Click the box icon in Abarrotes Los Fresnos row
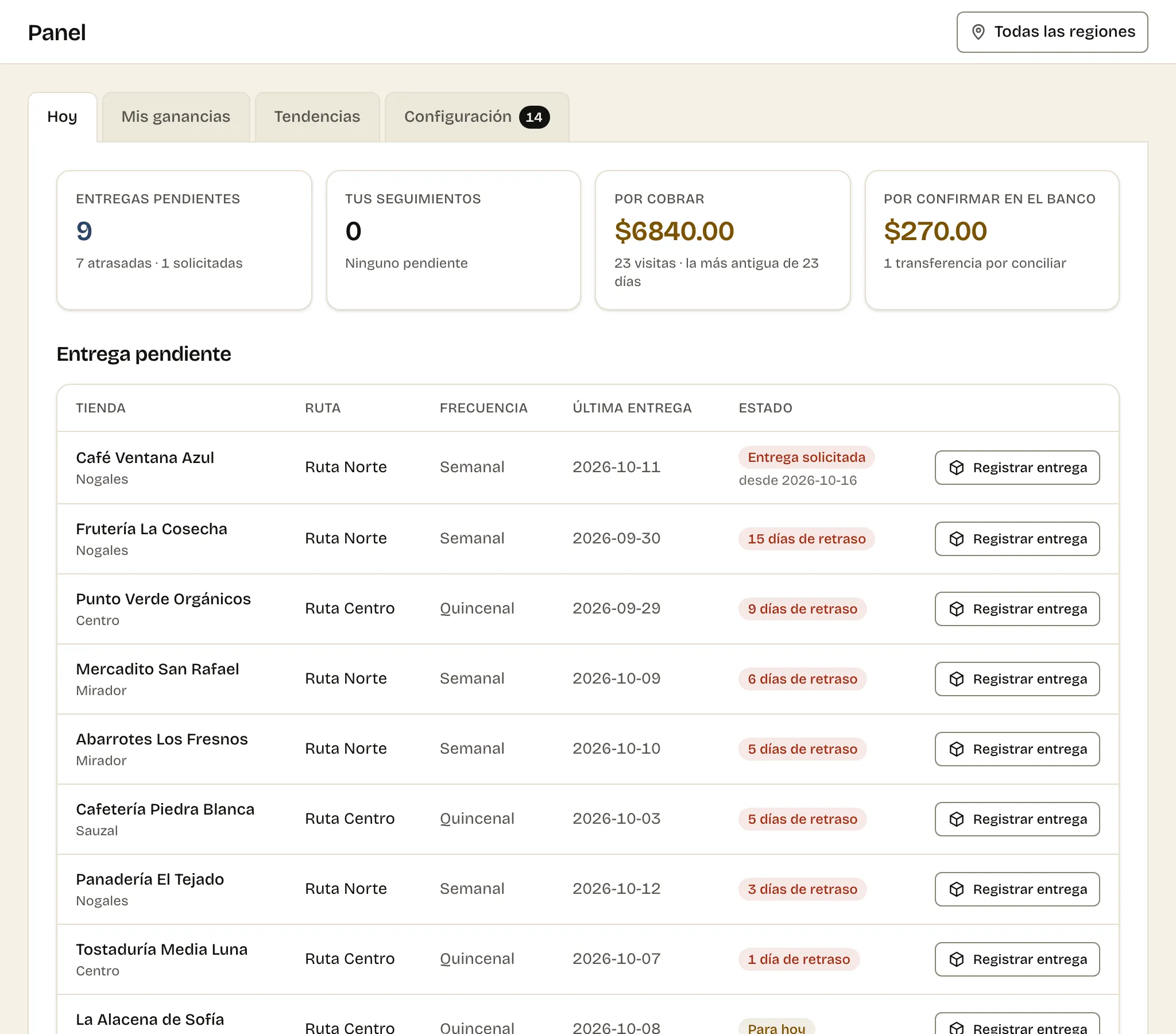Image resolution: width=1176 pixels, height=1034 pixels. [x=956, y=749]
